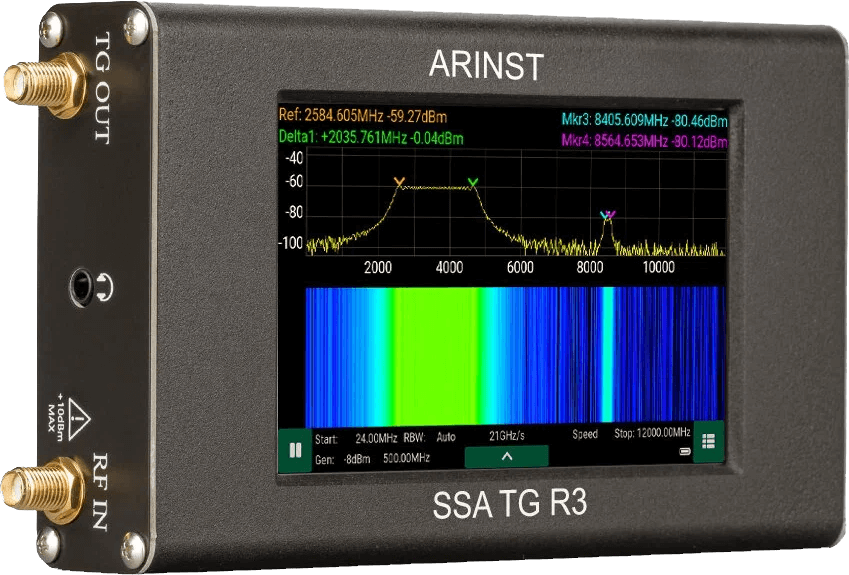Edit the Start frequency 24.00MHz

376,438
